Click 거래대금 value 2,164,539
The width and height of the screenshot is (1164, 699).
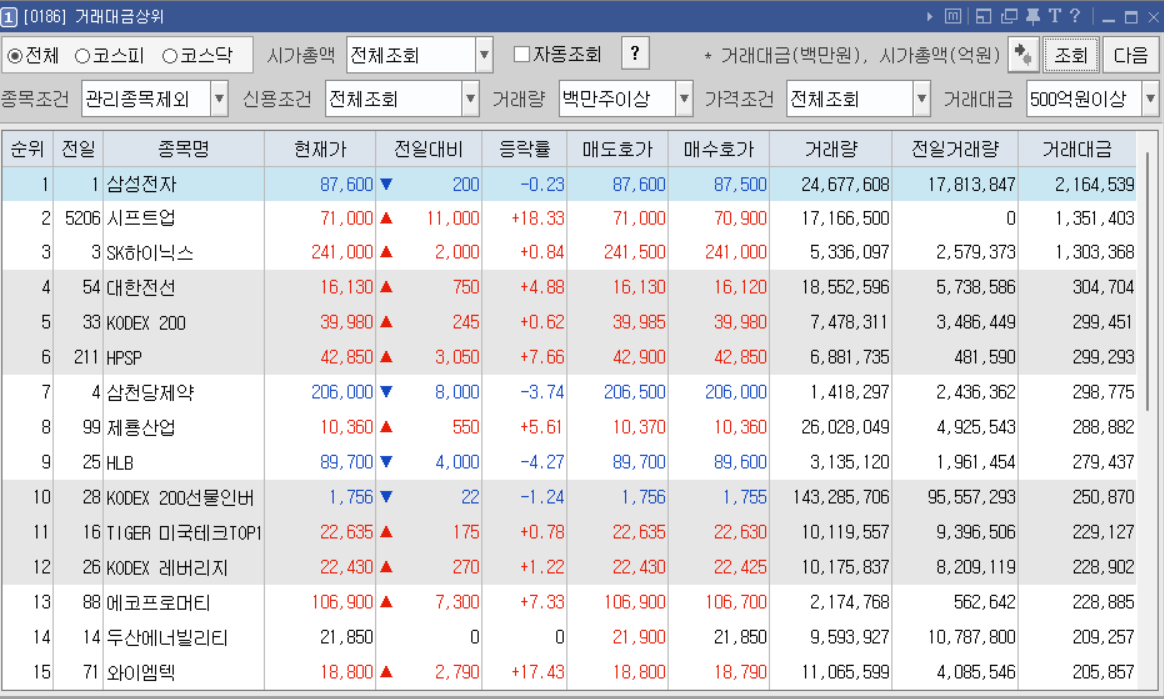click(1094, 184)
